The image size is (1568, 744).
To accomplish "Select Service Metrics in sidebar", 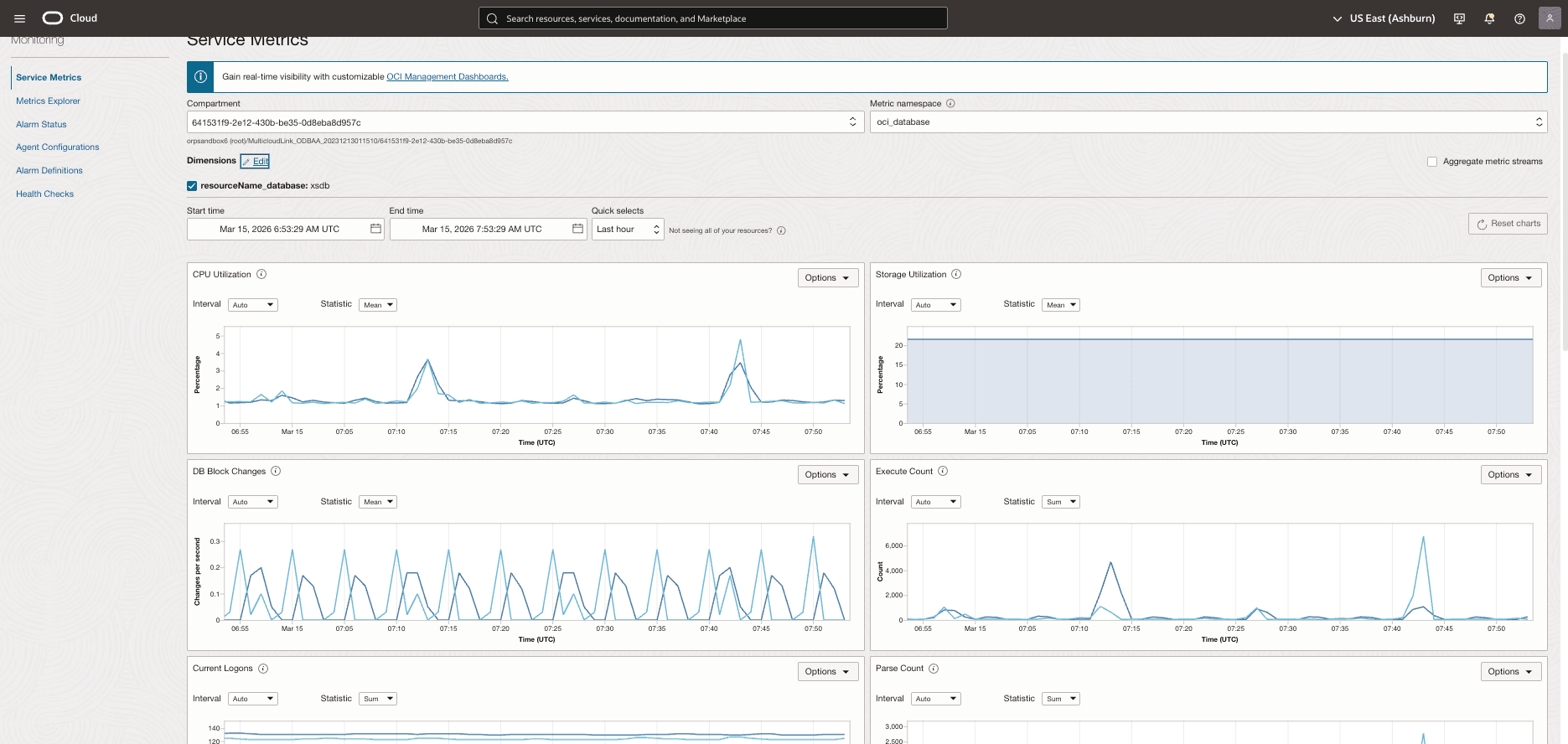I will [49, 77].
